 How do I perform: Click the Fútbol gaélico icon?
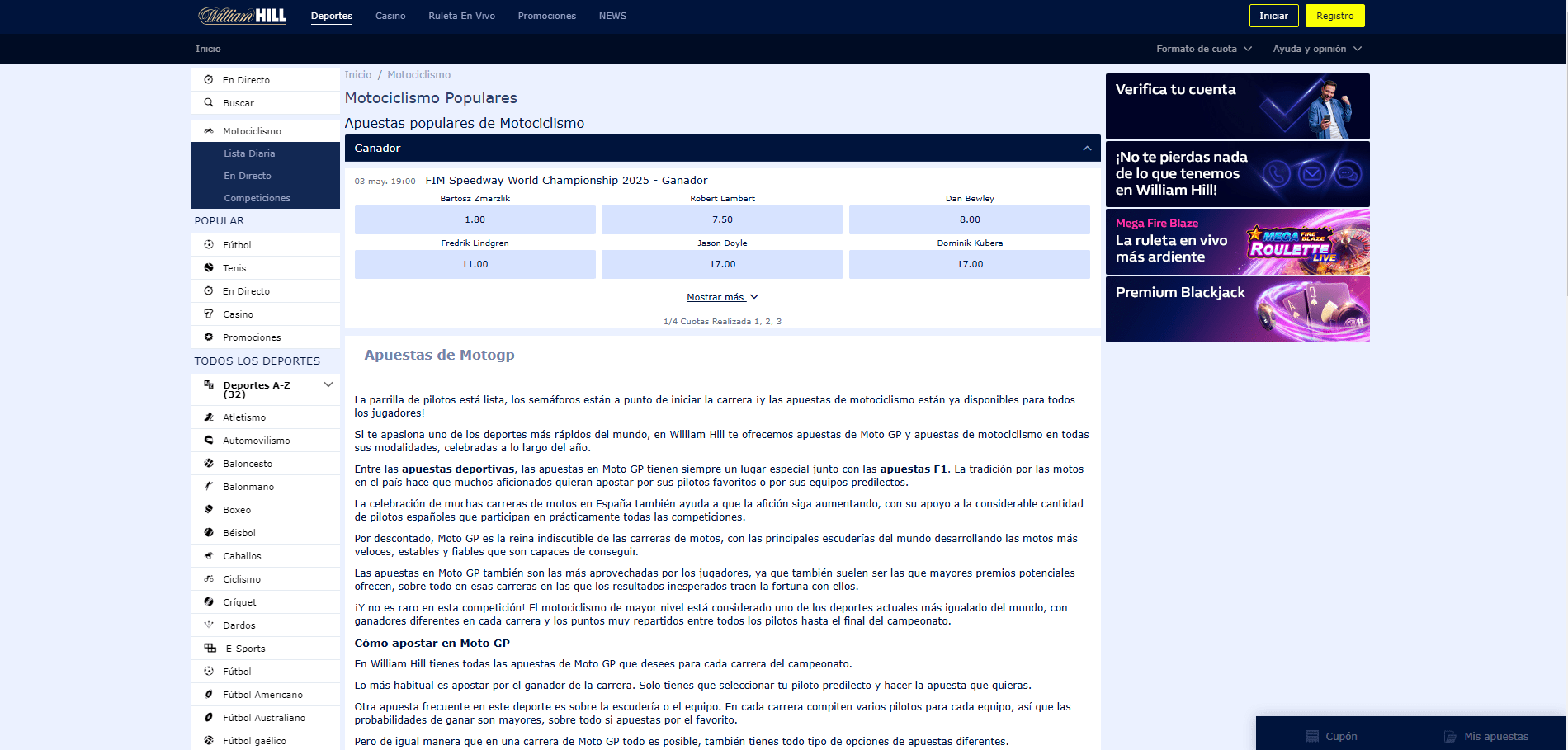[209, 741]
